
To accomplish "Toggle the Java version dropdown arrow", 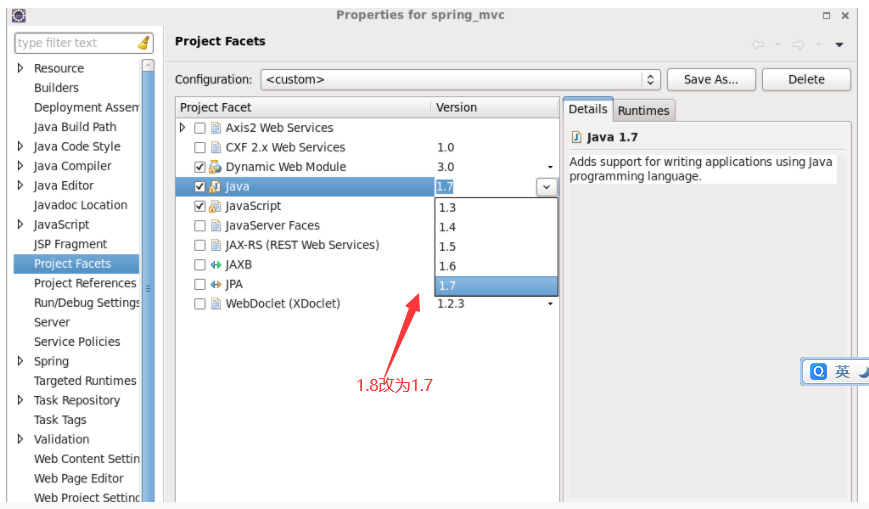I will [x=546, y=187].
